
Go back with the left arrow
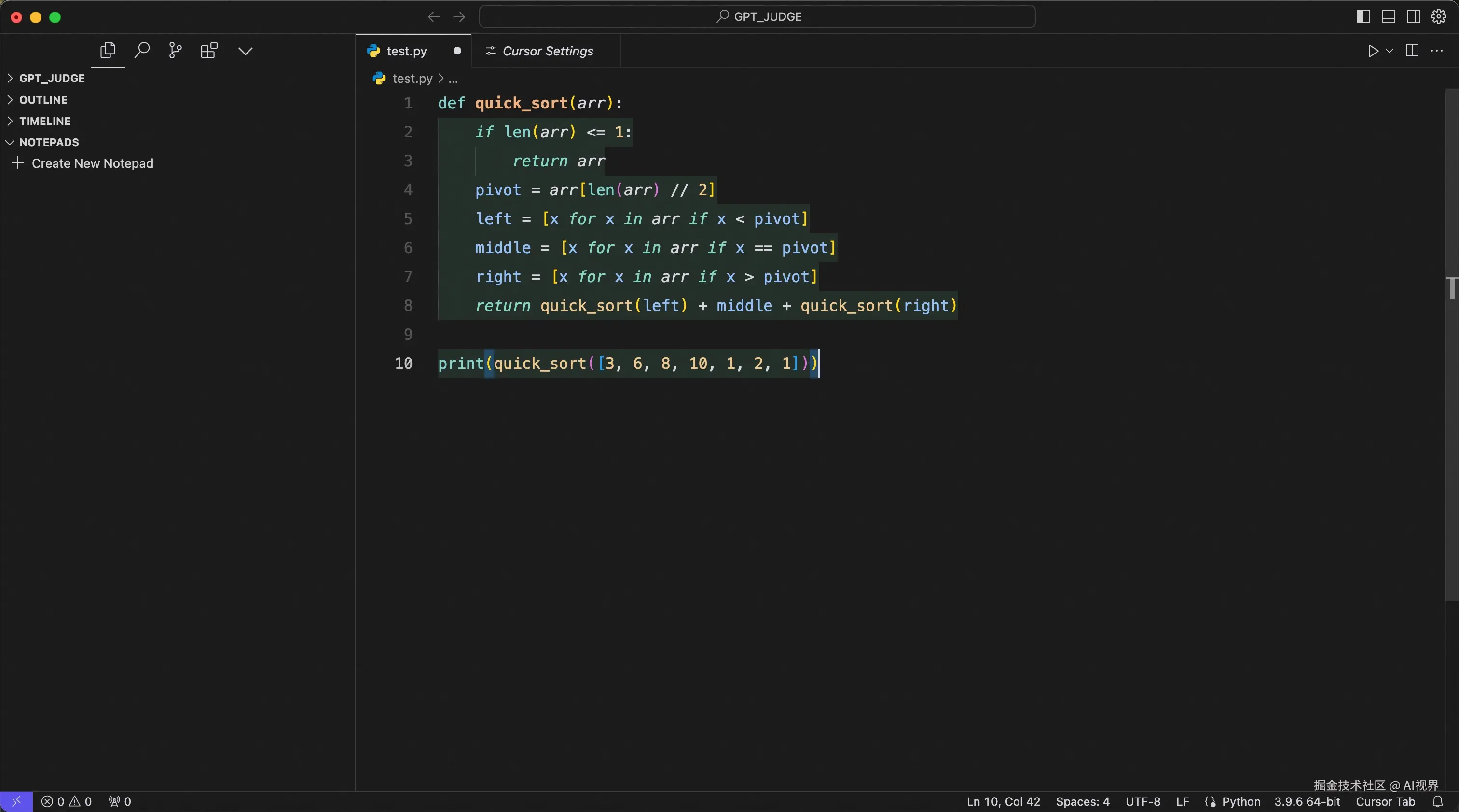click(434, 17)
